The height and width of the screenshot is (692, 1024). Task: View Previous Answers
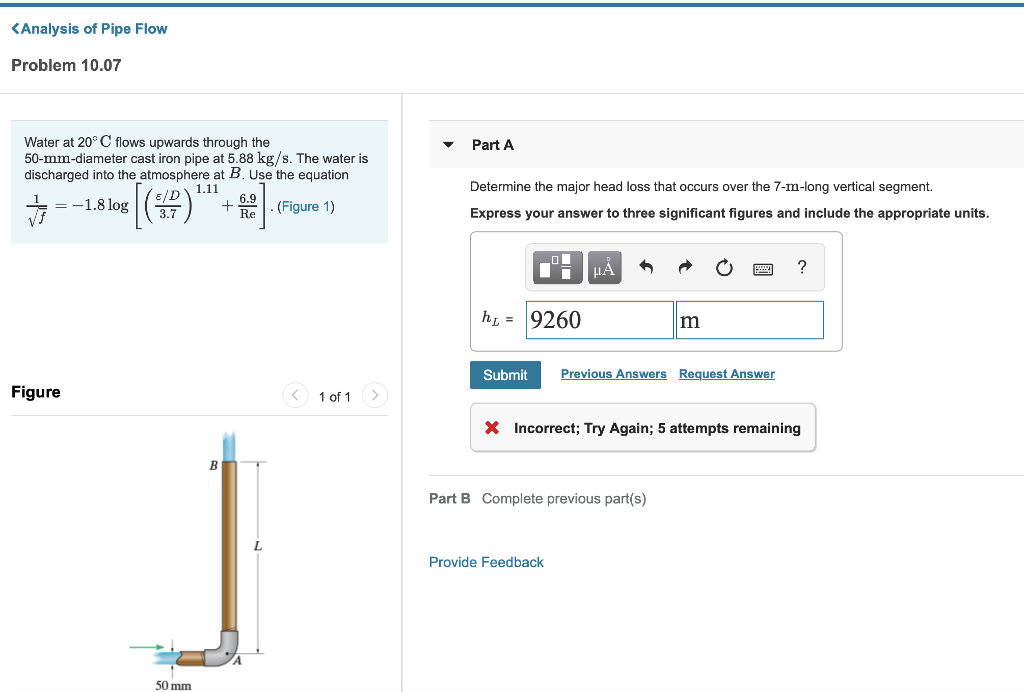tap(613, 373)
